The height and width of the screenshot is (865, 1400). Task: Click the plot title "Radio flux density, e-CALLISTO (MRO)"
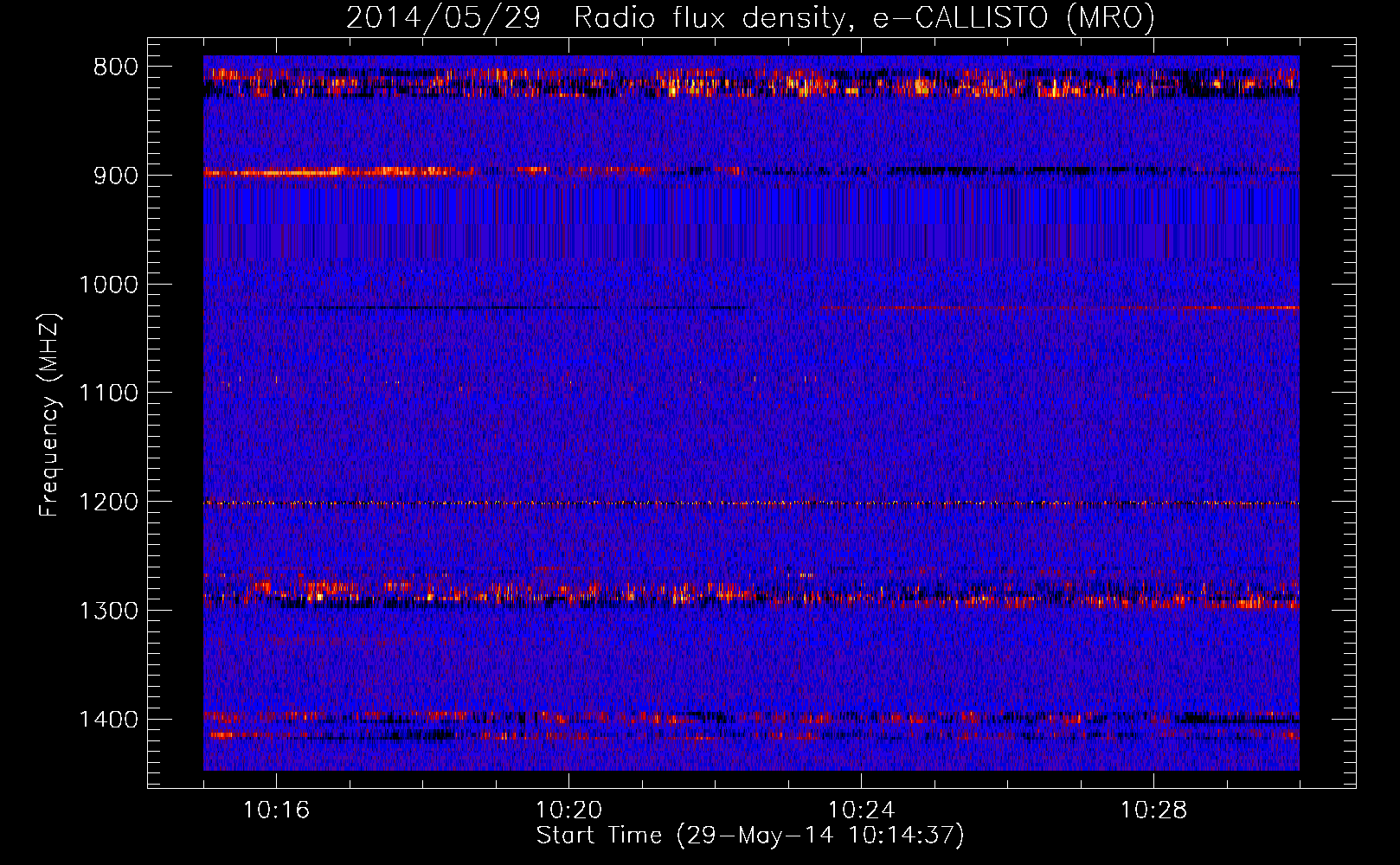tap(864, 18)
